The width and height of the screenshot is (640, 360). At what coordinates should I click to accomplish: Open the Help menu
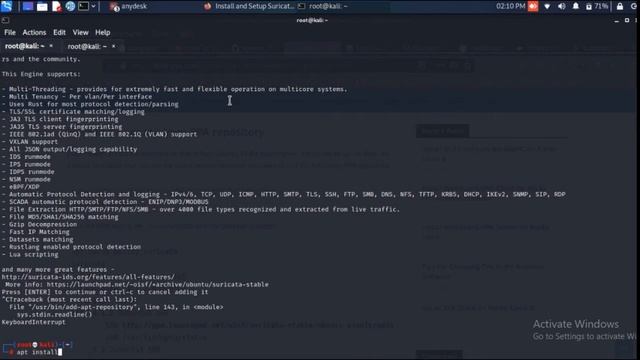point(103,32)
